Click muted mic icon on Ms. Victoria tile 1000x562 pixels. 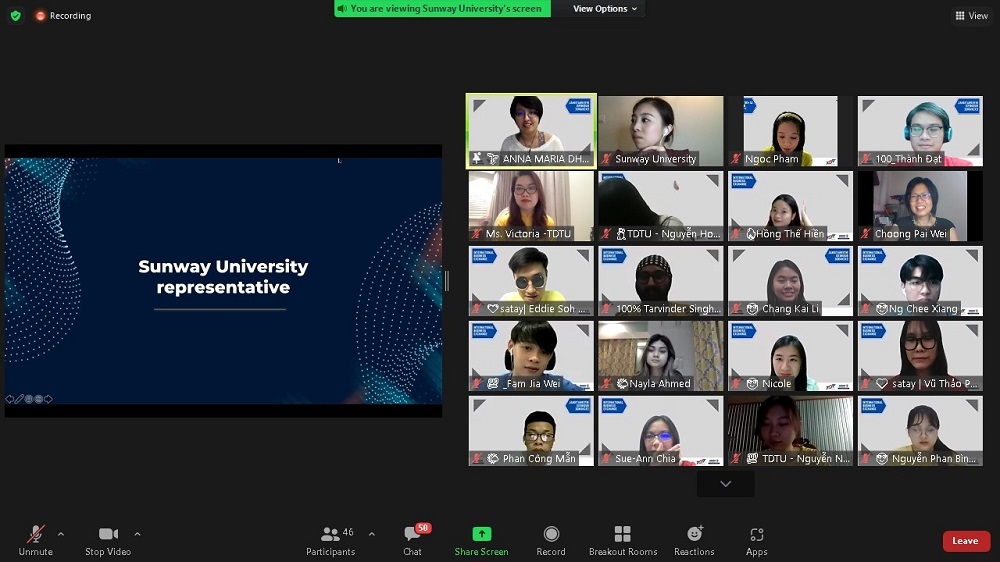[x=476, y=234]
